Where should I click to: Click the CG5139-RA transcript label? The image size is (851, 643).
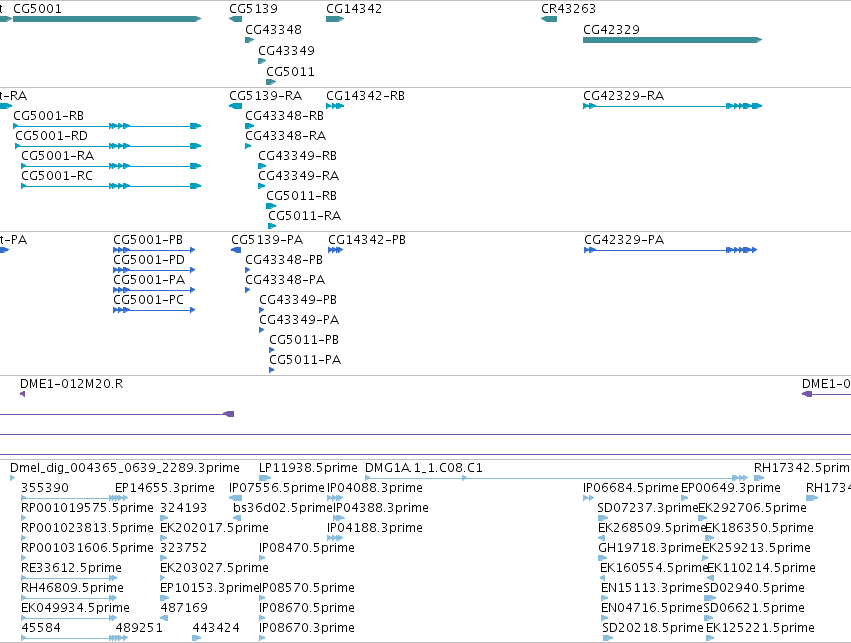coord(265,96)
